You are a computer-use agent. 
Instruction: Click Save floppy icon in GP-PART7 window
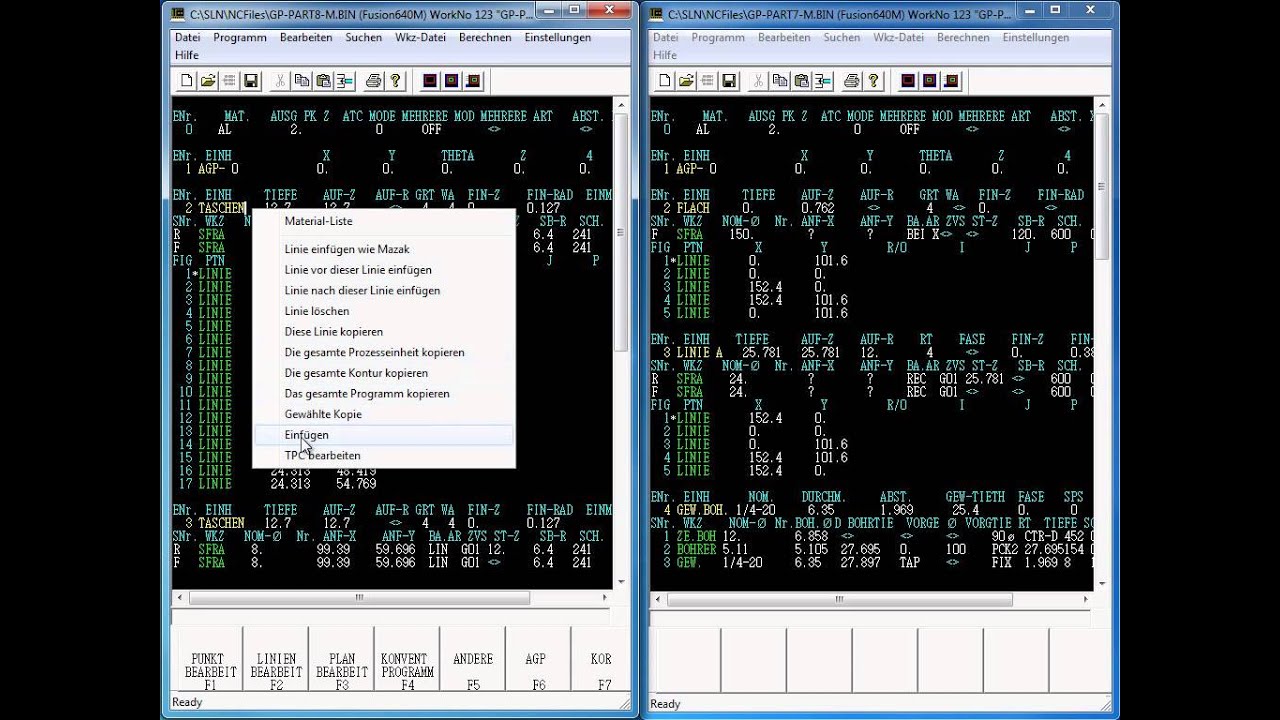(729, 81)
